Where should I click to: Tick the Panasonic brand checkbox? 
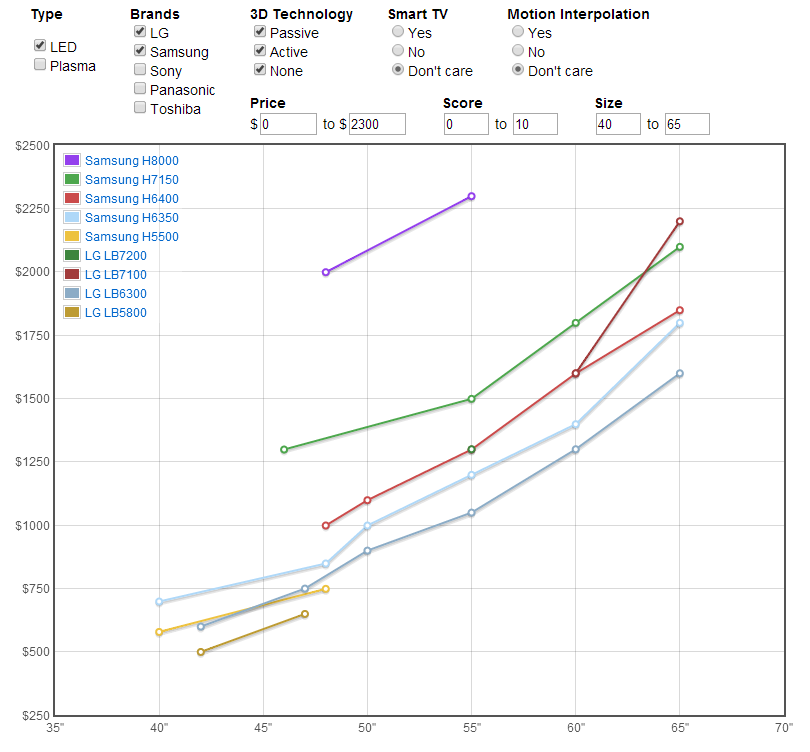click(140, 89)
